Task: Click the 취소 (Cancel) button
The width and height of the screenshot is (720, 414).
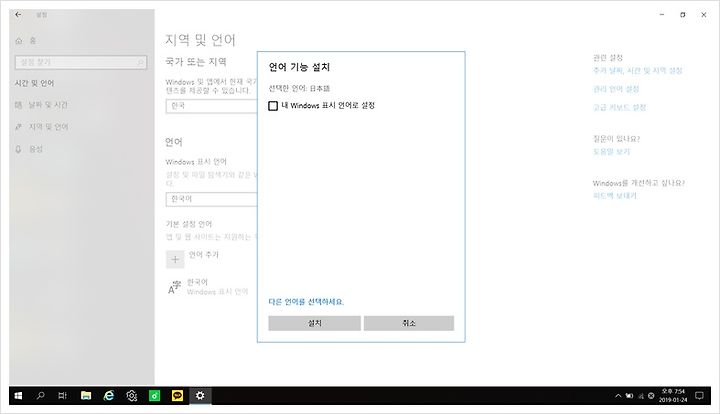Action: point(409,323)
